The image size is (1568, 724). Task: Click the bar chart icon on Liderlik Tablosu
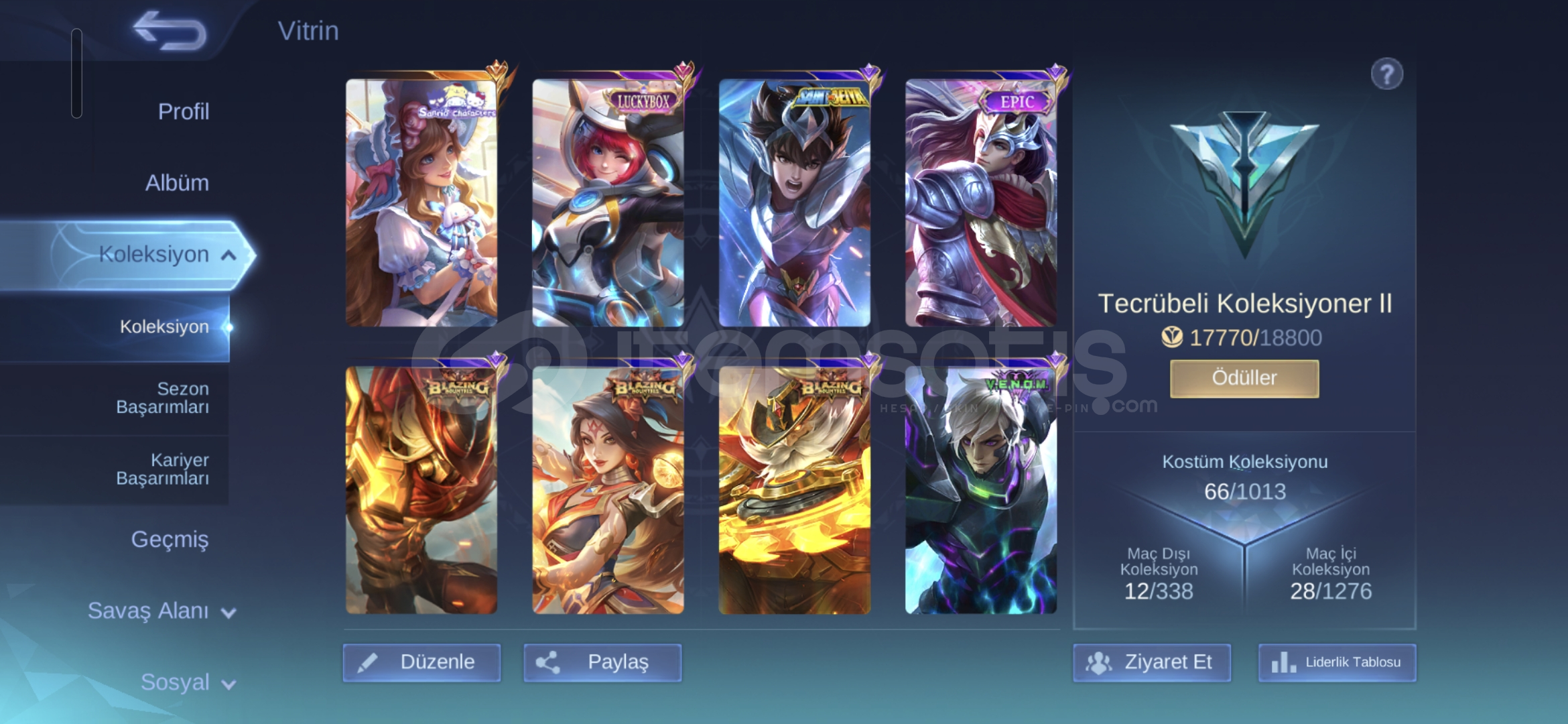1283,663
